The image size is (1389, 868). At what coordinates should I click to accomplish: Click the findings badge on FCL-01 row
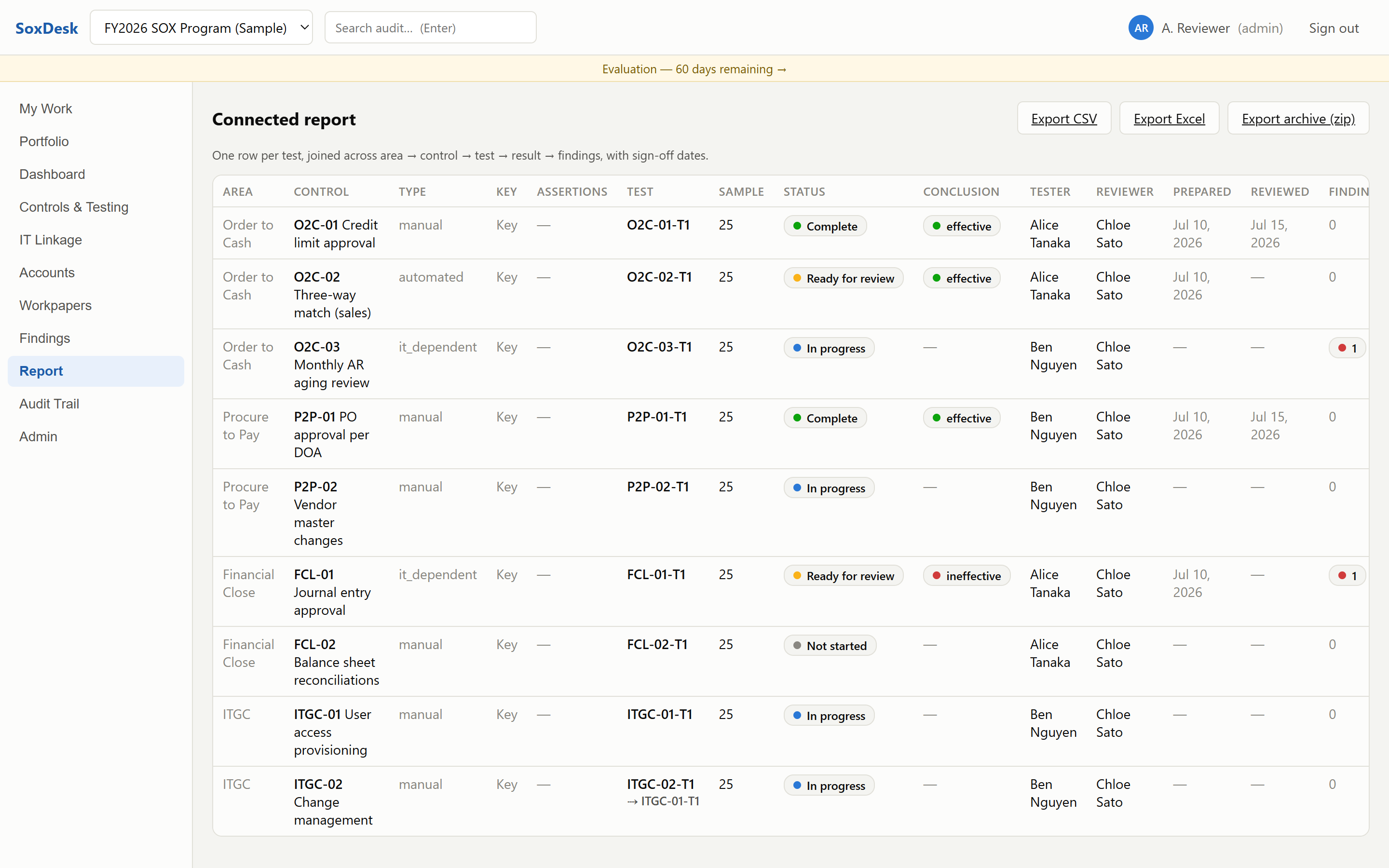[x=1347, y=575]
